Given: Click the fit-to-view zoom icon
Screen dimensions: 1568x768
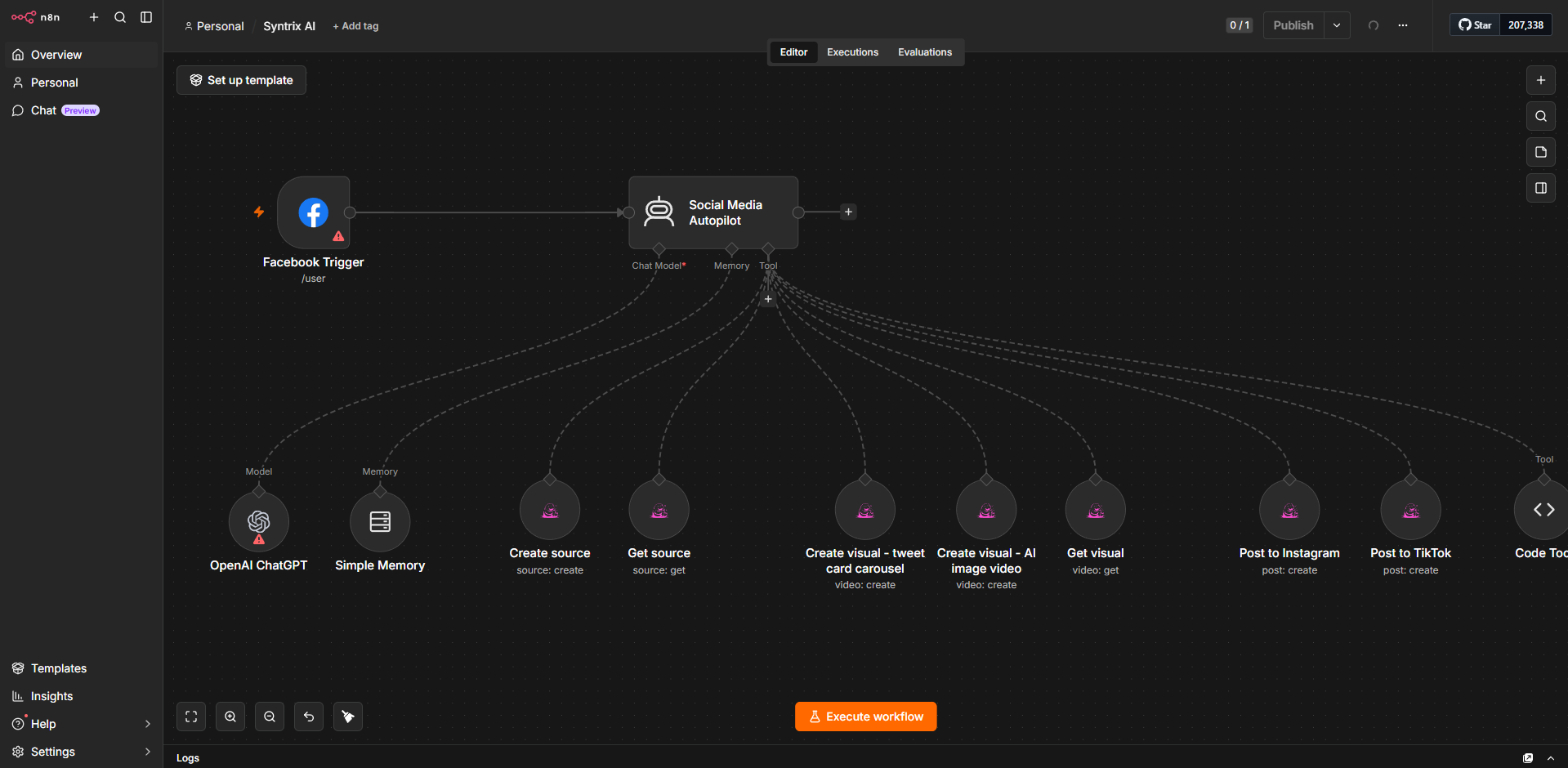Looking at the screenshot, I should pyautogui.click(x=191, y=717).
